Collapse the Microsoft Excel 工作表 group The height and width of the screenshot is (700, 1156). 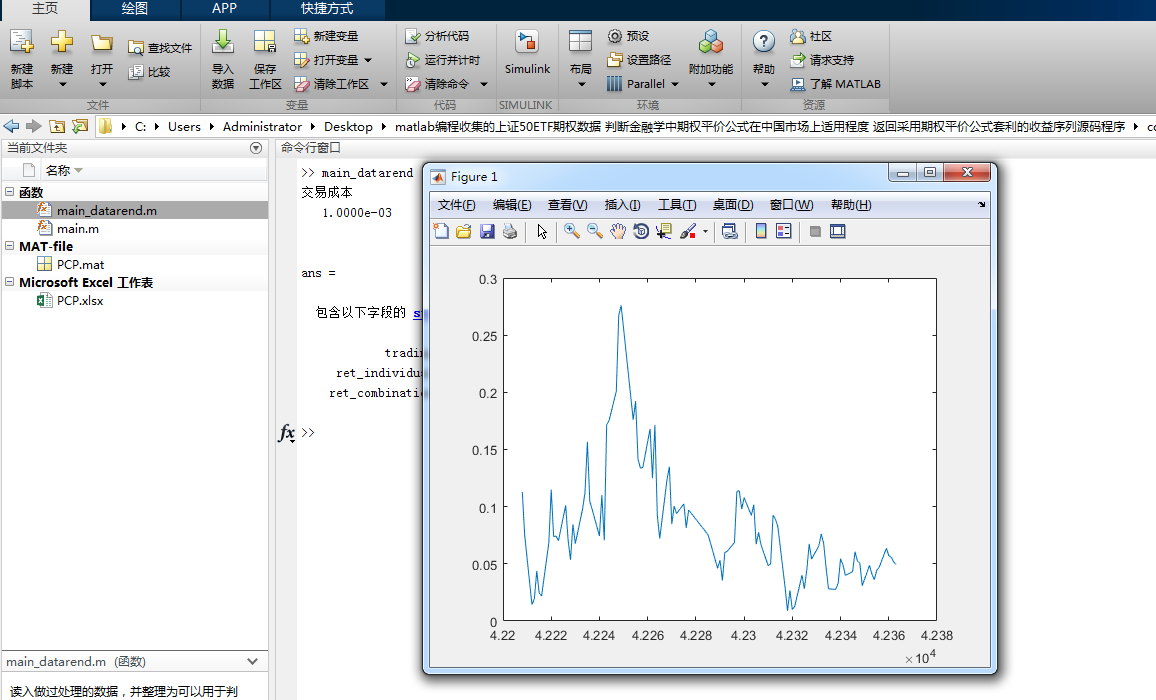tap(10, 282)
